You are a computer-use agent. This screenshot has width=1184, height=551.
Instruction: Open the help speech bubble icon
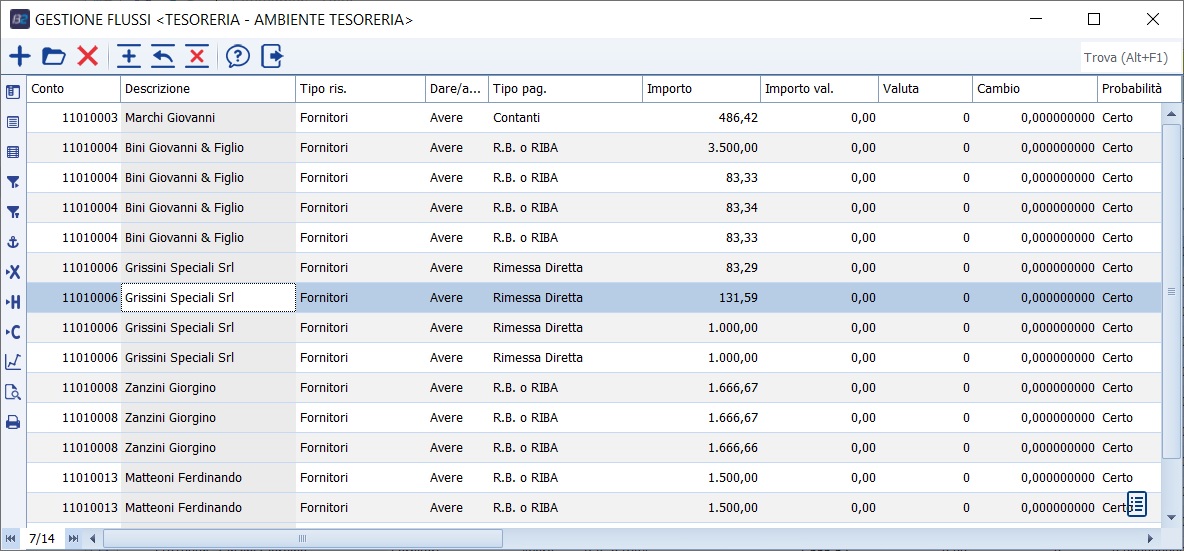click(x=237, y=57)
